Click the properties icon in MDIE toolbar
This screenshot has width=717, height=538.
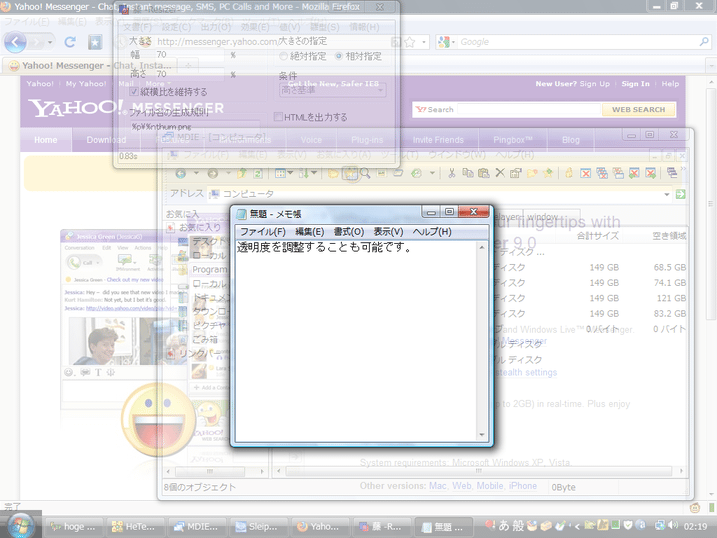pyautogui.click(x=516, y=173)
